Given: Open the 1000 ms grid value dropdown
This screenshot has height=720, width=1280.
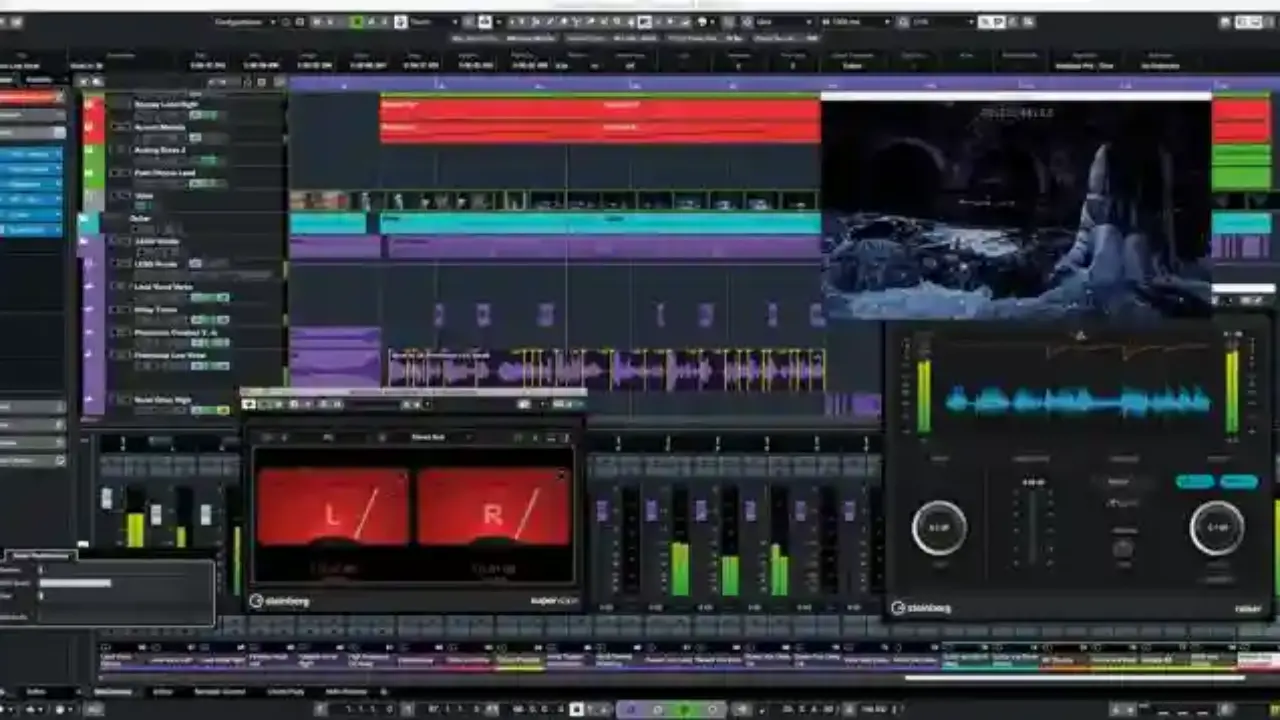Looking at the screenshot, I should tap(856, 21).
